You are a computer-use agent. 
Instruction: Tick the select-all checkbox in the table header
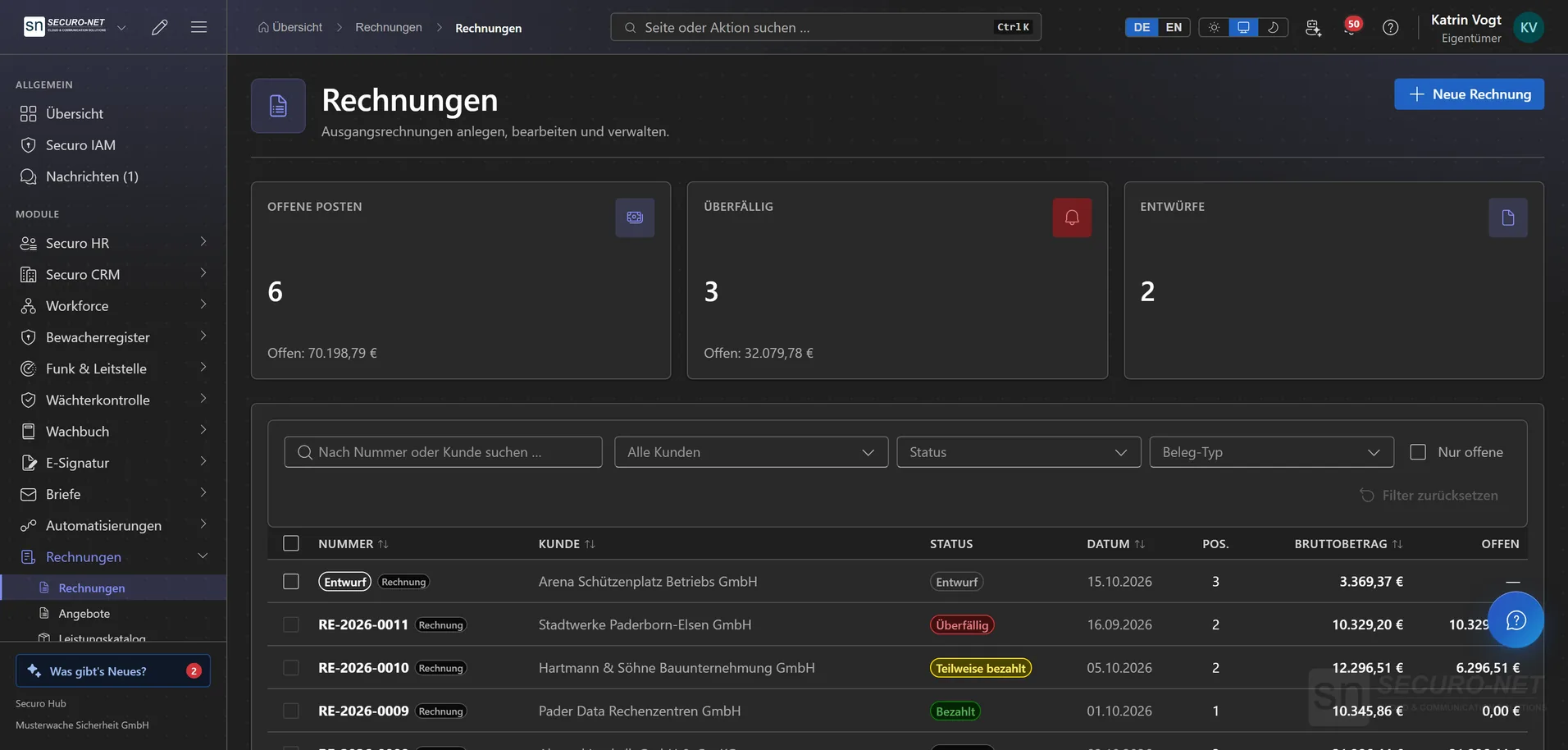[x=291, y=543]
